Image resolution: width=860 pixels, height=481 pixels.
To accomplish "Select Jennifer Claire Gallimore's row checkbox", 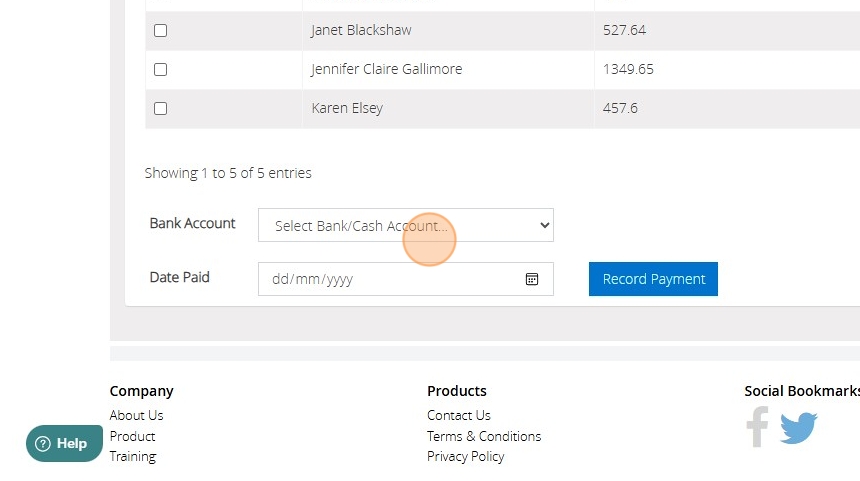I will tap(160, 70).
